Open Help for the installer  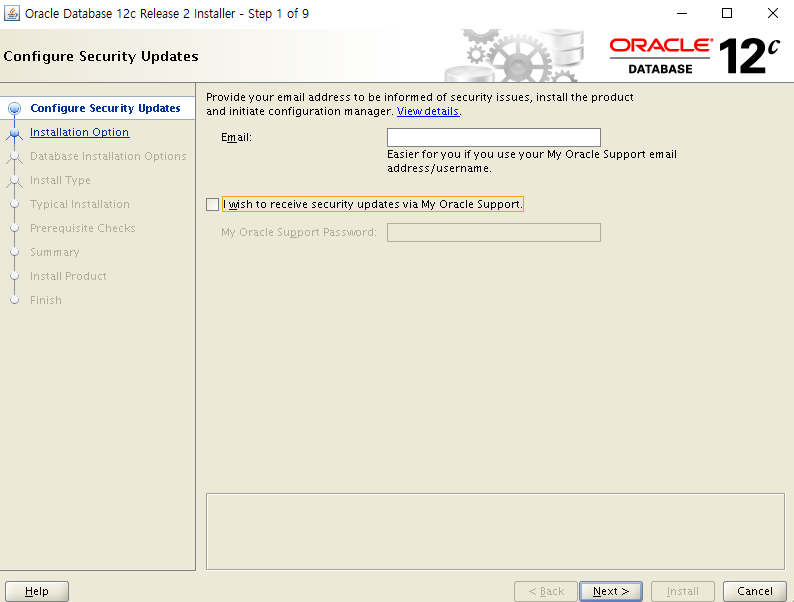[37, 591]
